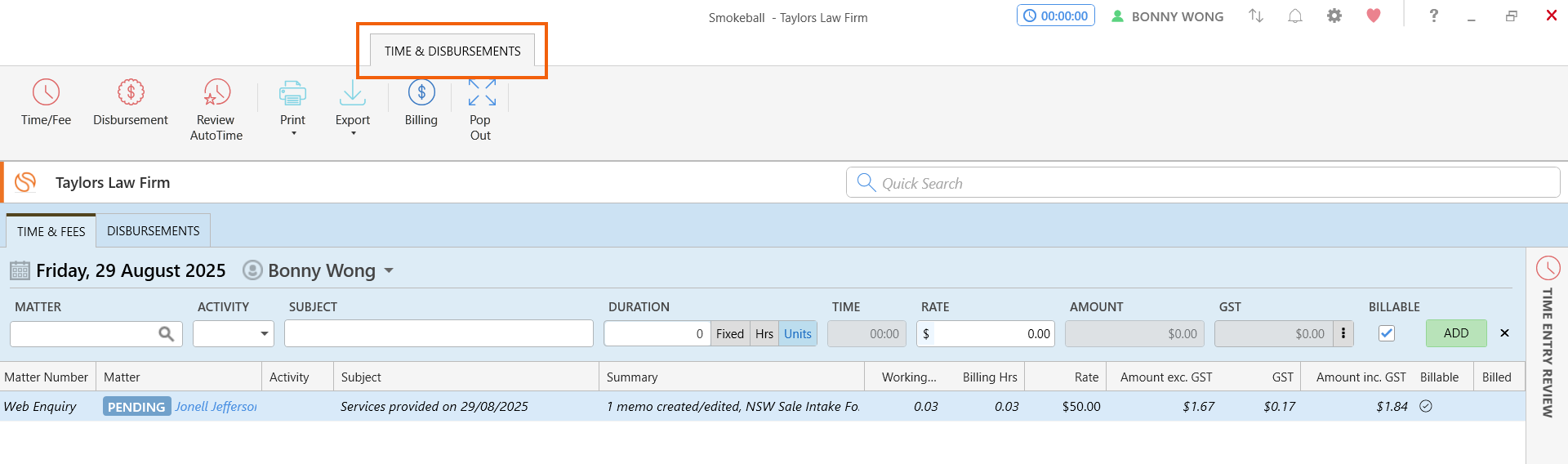Viewport: 1568px width, 464px height.
Task: Sort by Matter column header
Action: (x=179, y=377)
